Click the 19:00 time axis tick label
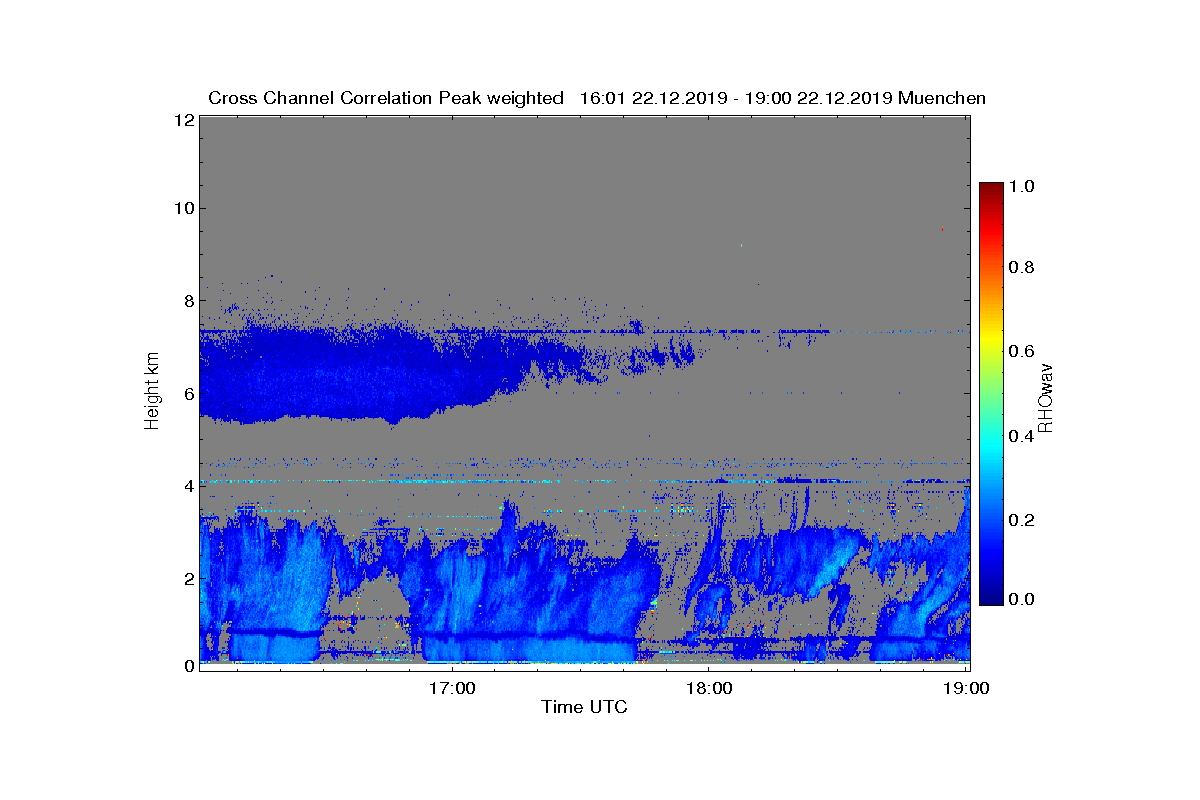The image size is (1200, 800). [x=967, y=688]
